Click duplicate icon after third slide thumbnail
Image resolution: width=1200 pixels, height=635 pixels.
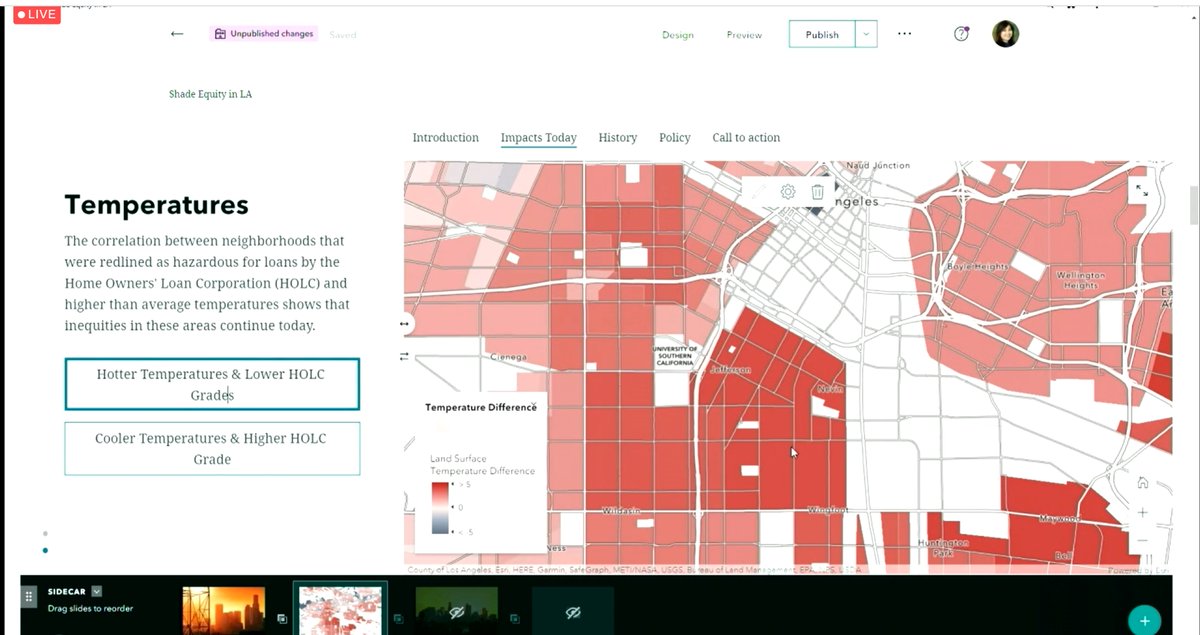(x=513, y=619)
